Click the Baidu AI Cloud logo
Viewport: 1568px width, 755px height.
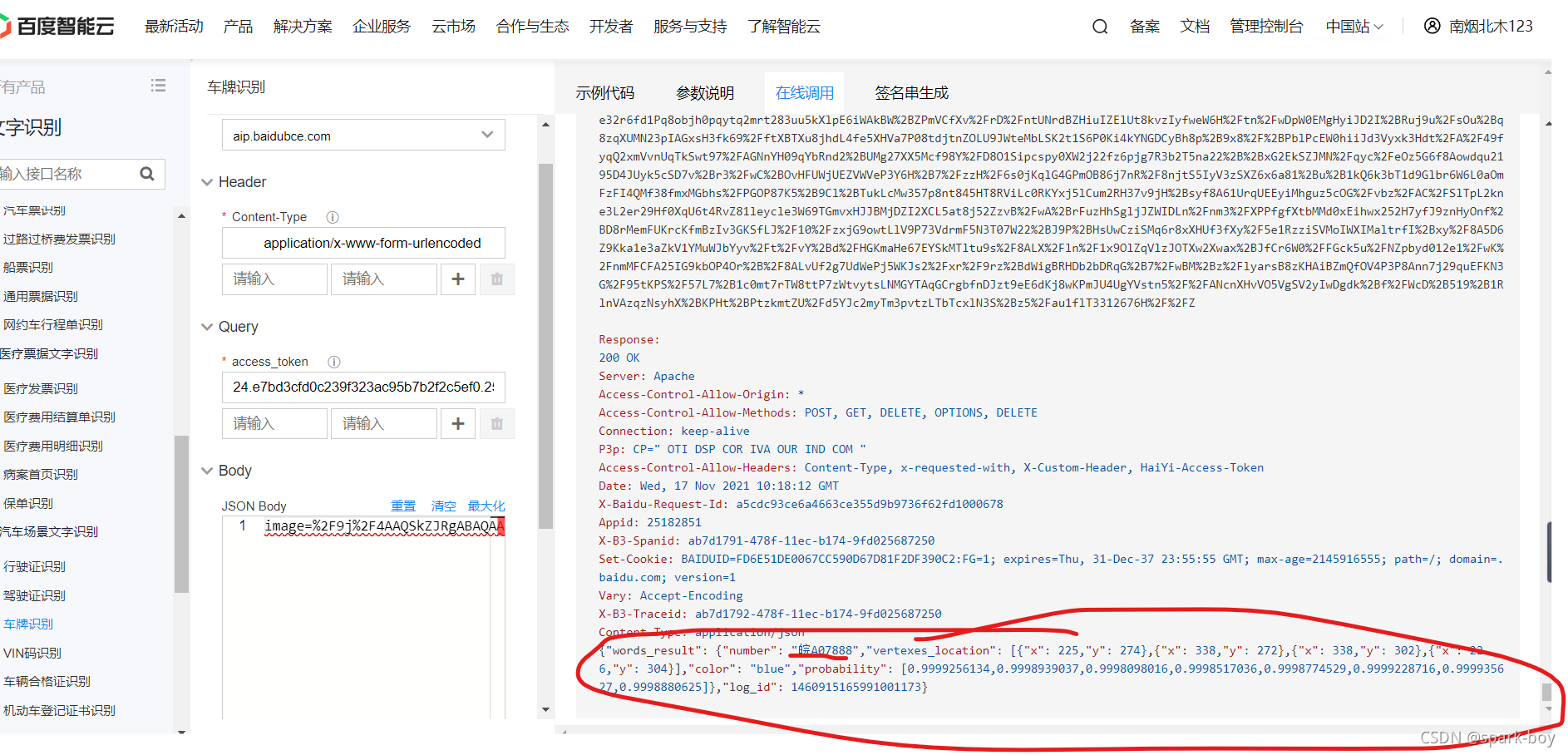click(57, 27)
